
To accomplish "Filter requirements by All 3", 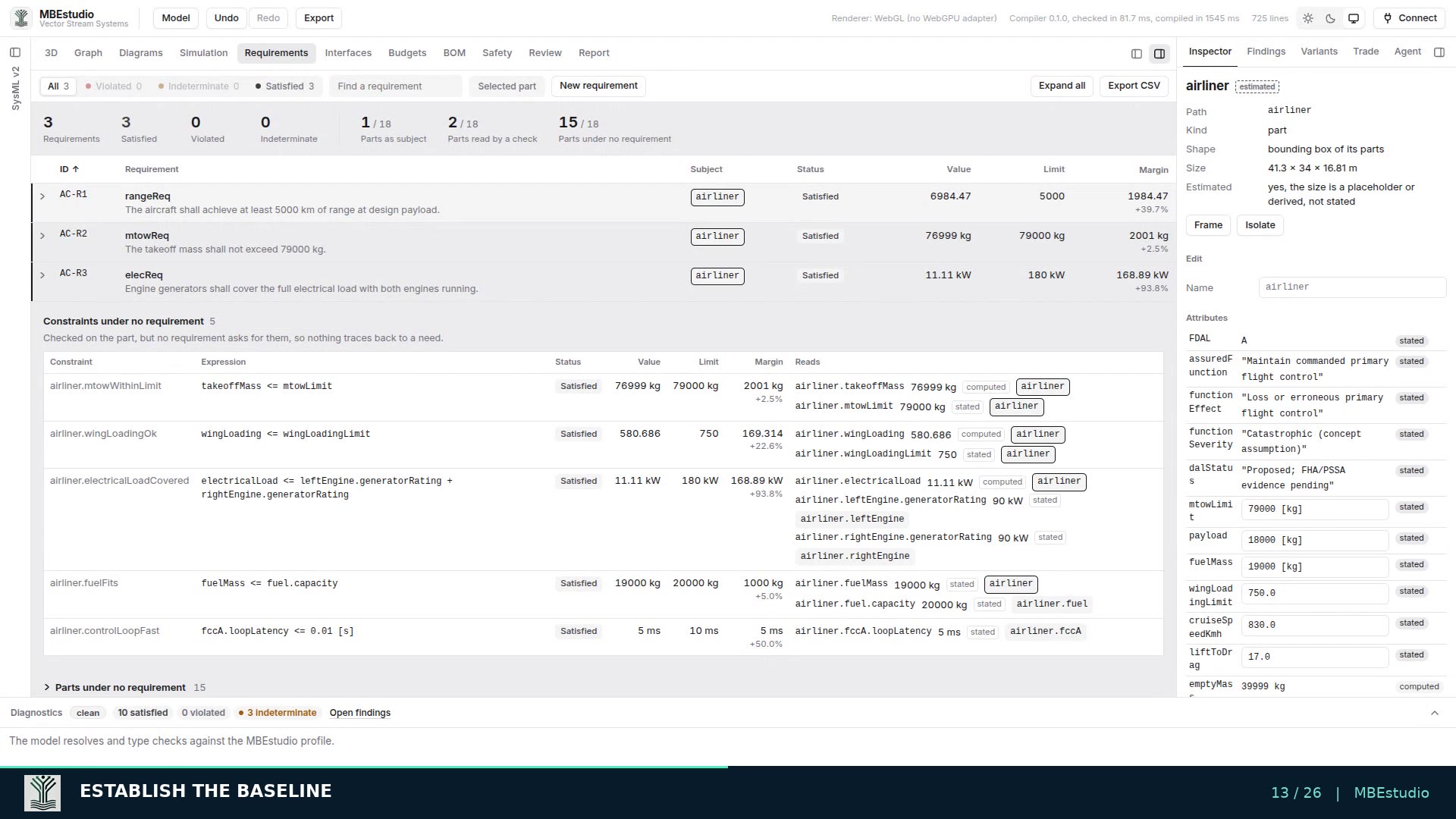I will pos(58,86).
